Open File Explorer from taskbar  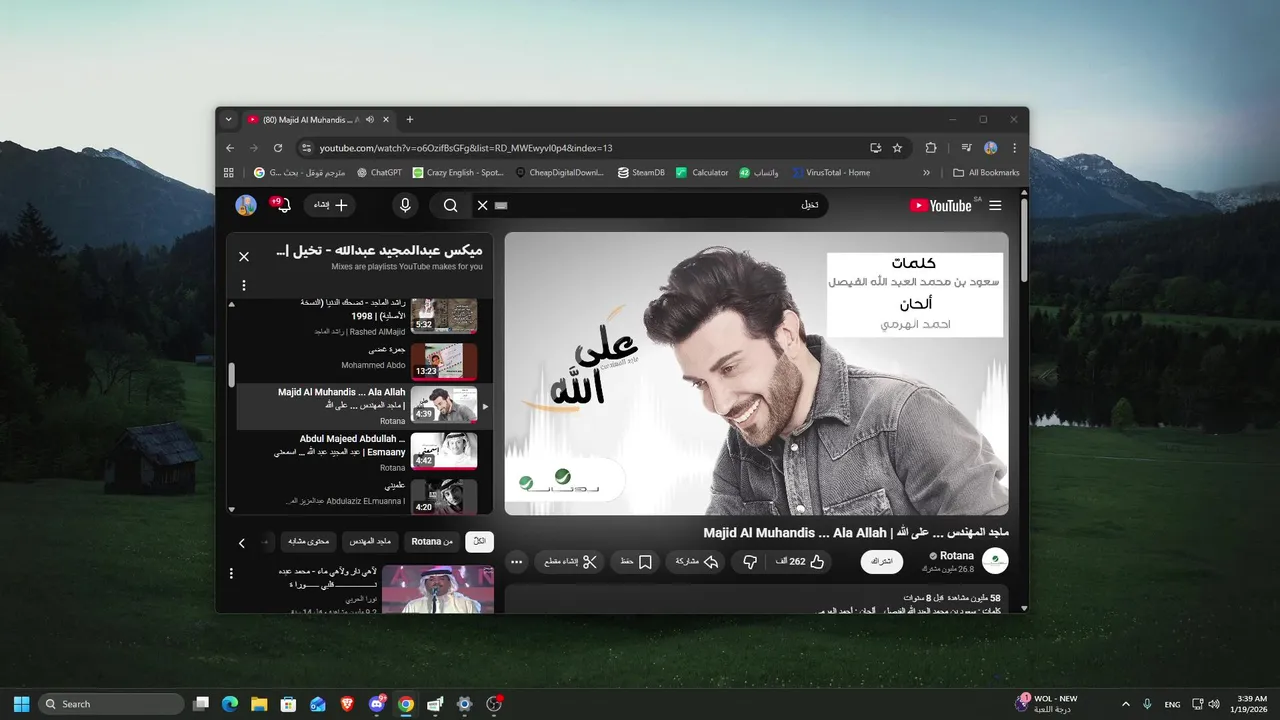[259, 704]
